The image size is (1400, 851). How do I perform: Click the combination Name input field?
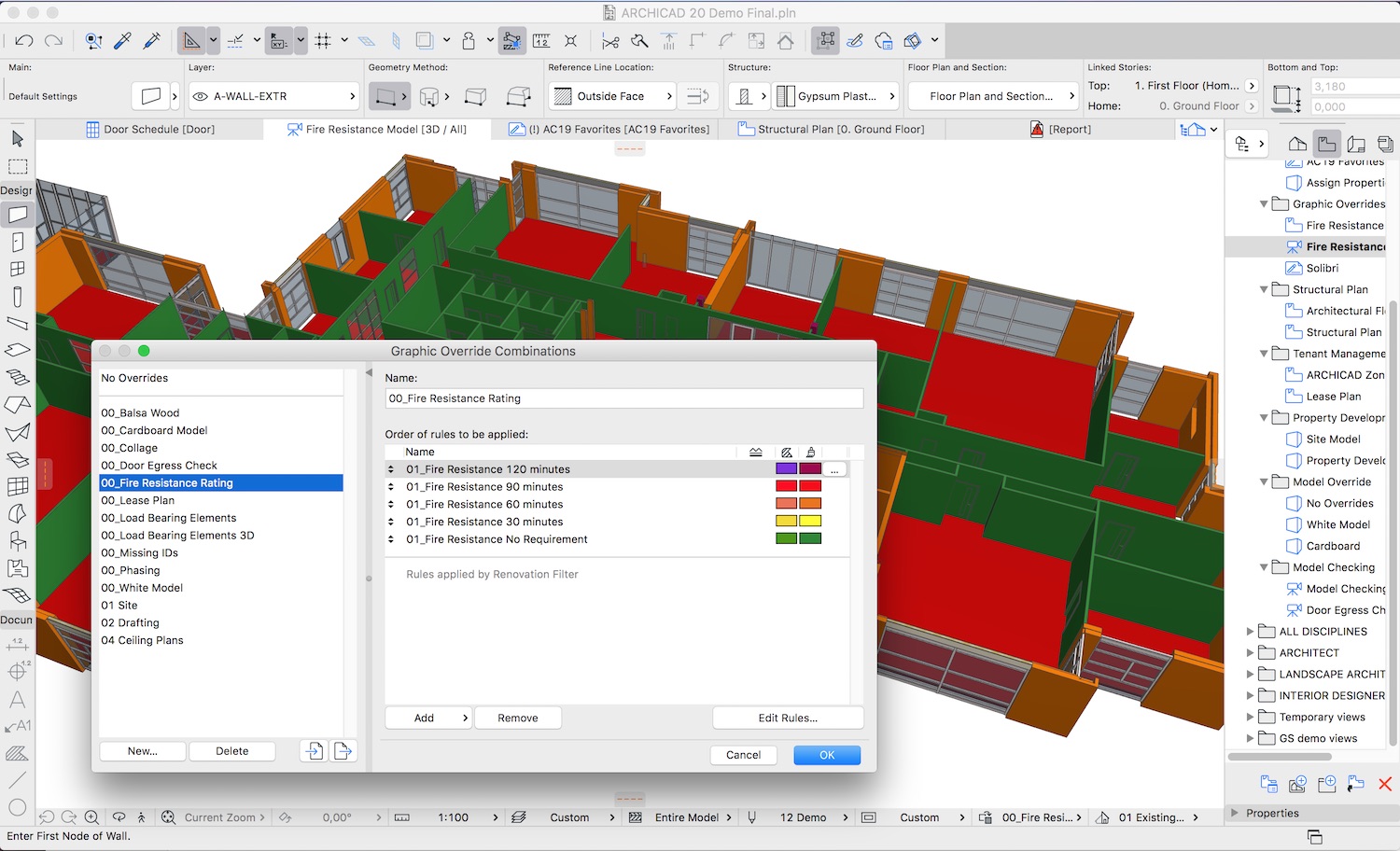pyautogui.click(x=624, y=398)
